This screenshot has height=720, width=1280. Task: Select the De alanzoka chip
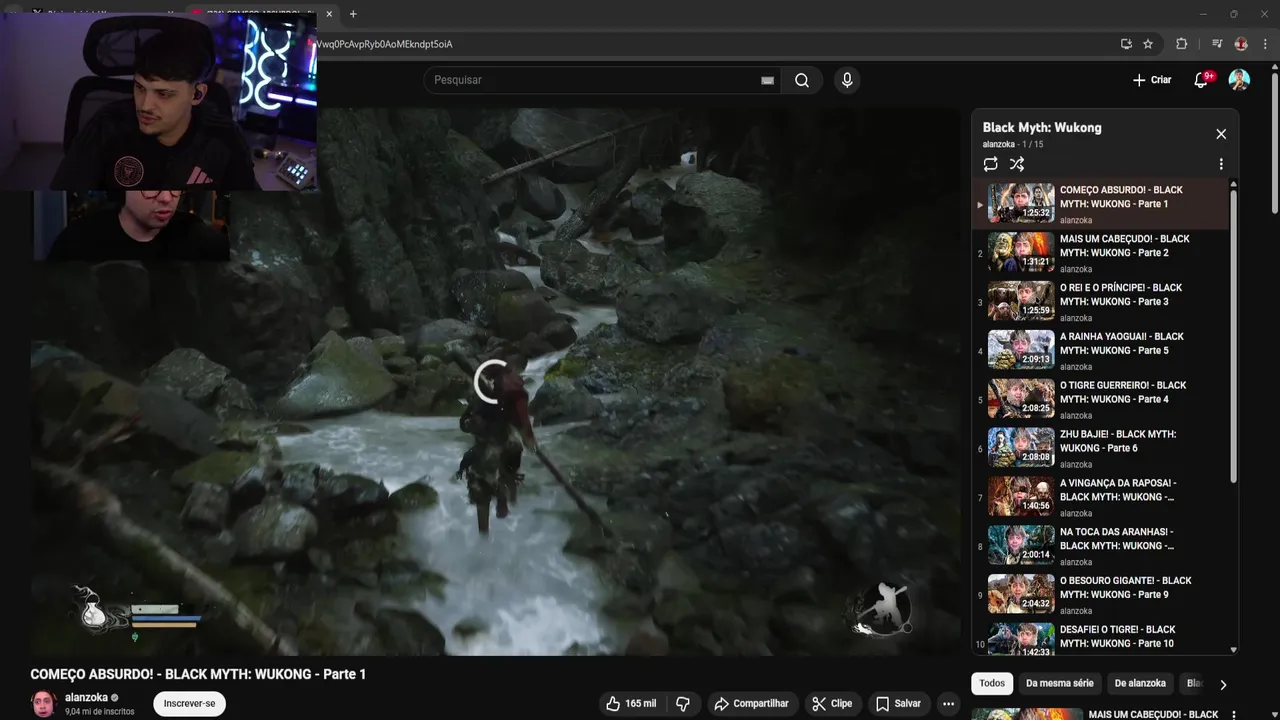point(1140,684)
